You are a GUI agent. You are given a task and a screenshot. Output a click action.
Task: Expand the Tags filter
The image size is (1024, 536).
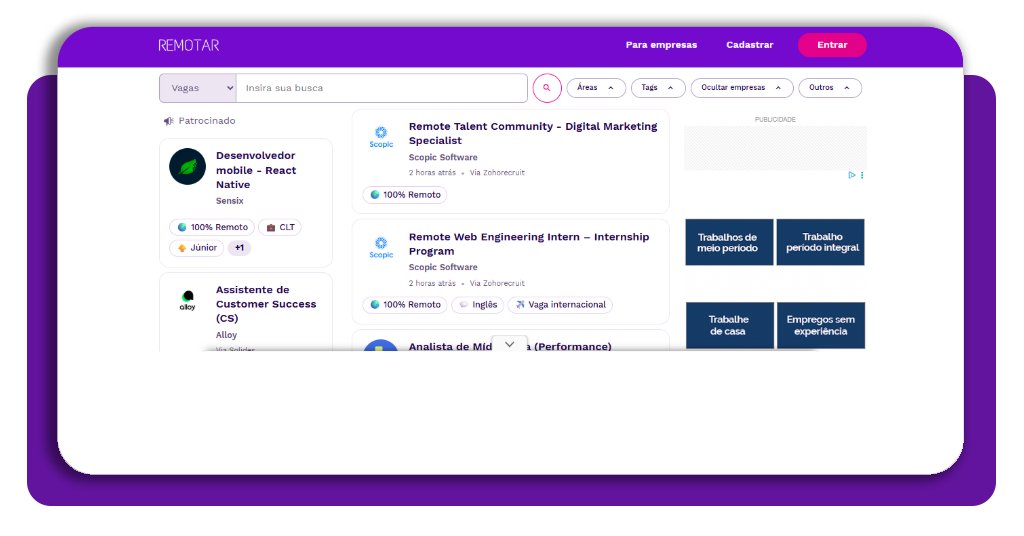pyautogui.click(x=658, y=87)
